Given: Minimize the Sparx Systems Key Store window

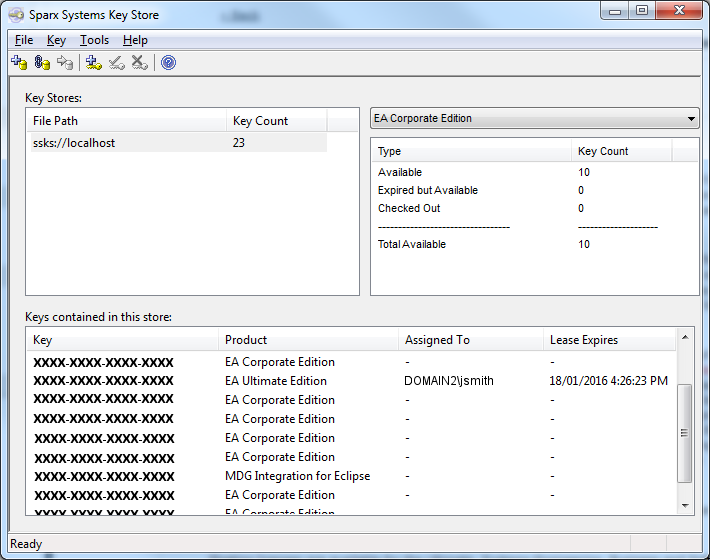Looking at the screenshot, I should (615, 11).
